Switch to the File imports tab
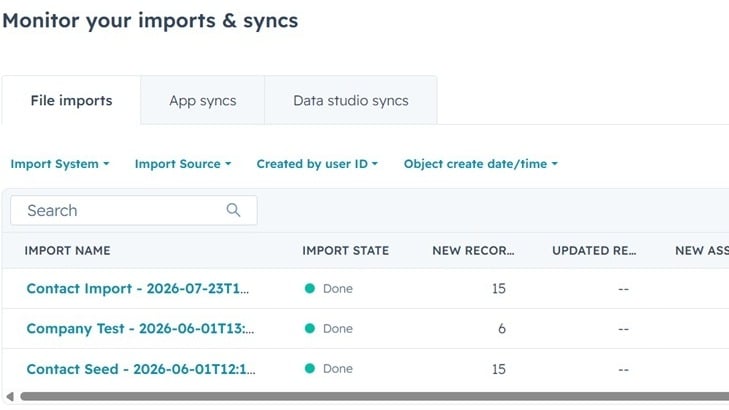The width and height of the screenshot is (729, 410). [71, 100]
